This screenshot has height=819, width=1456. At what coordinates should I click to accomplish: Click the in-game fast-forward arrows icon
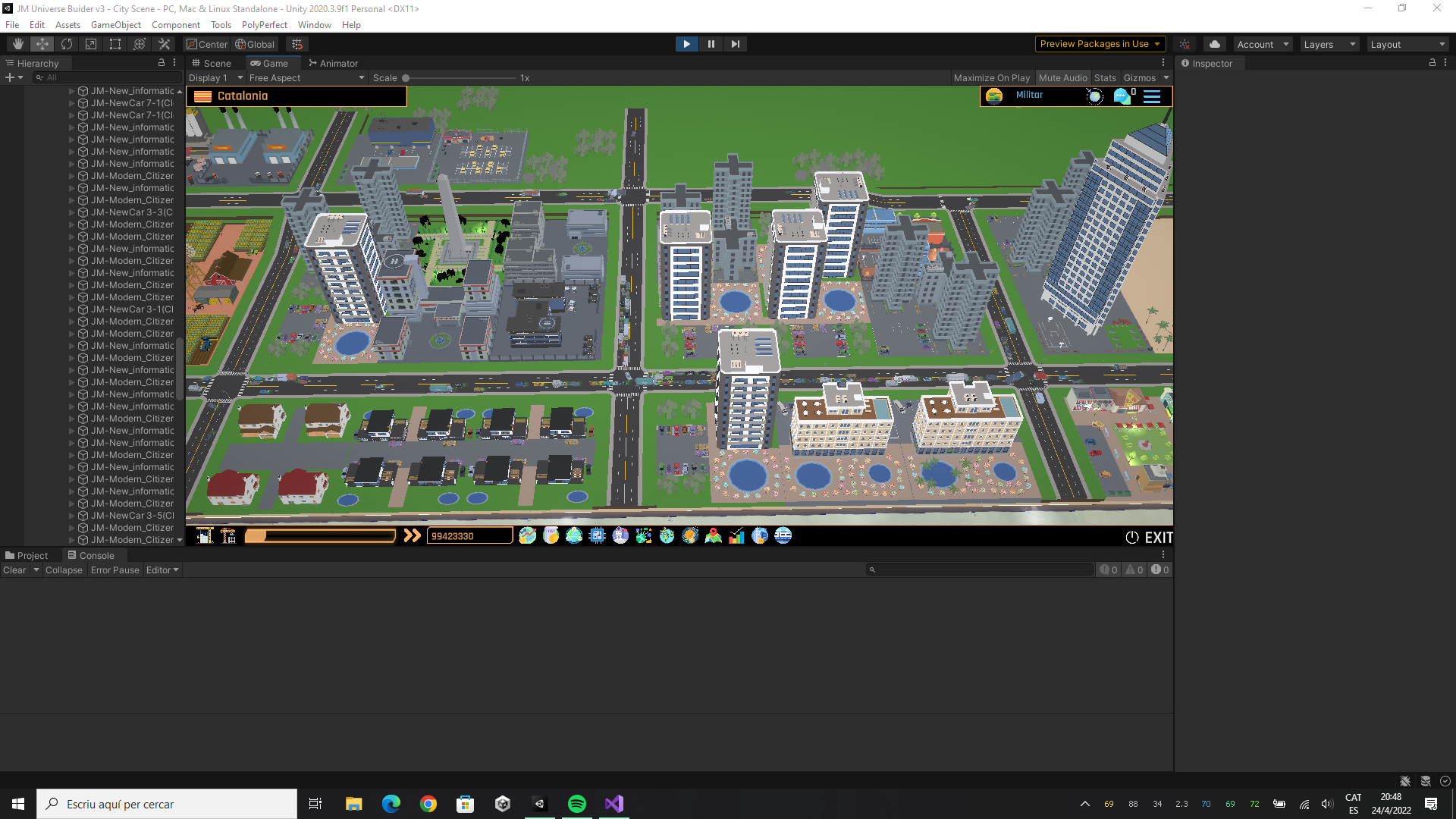click(412, 536)
